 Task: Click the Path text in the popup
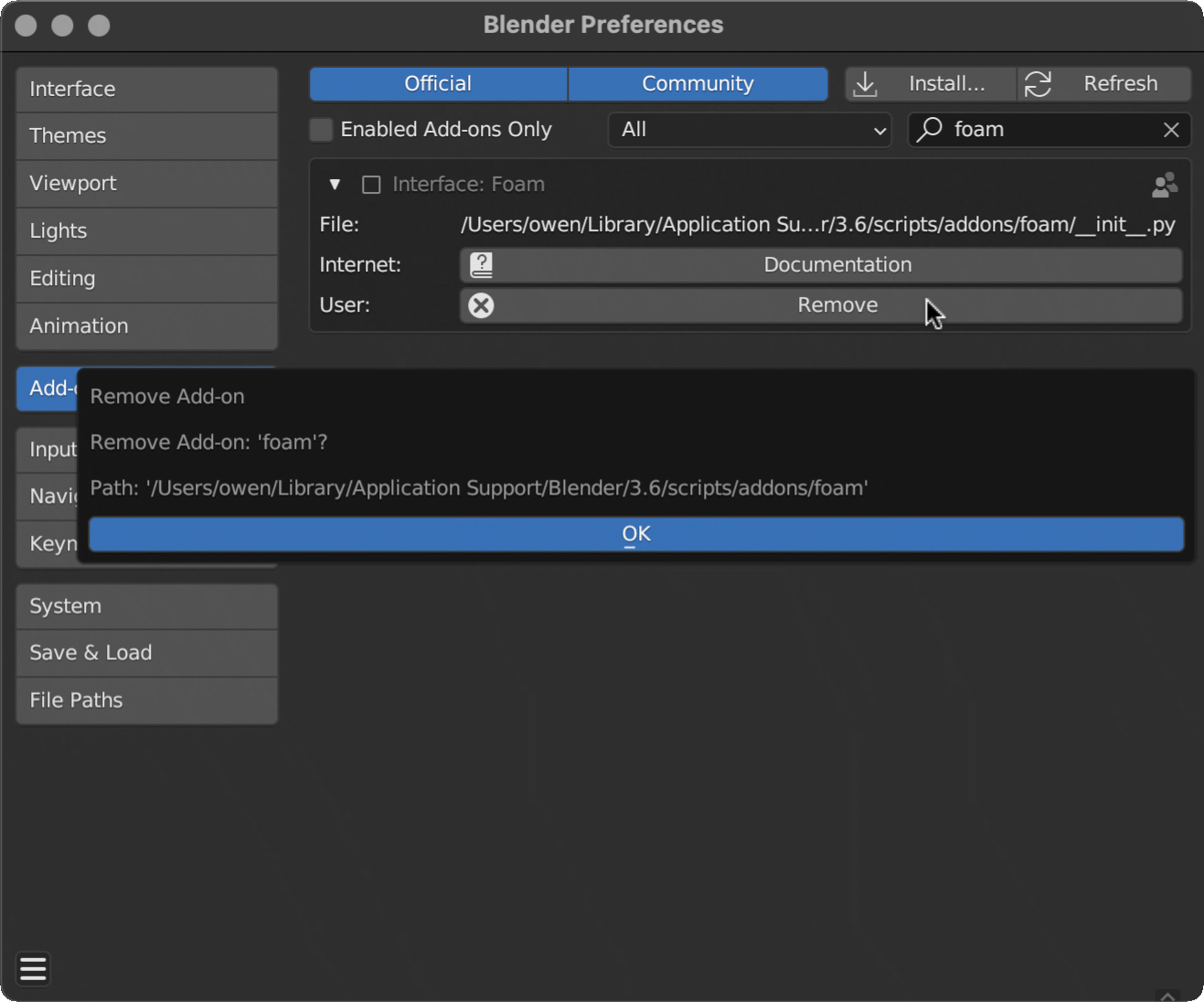coord(479,488)
